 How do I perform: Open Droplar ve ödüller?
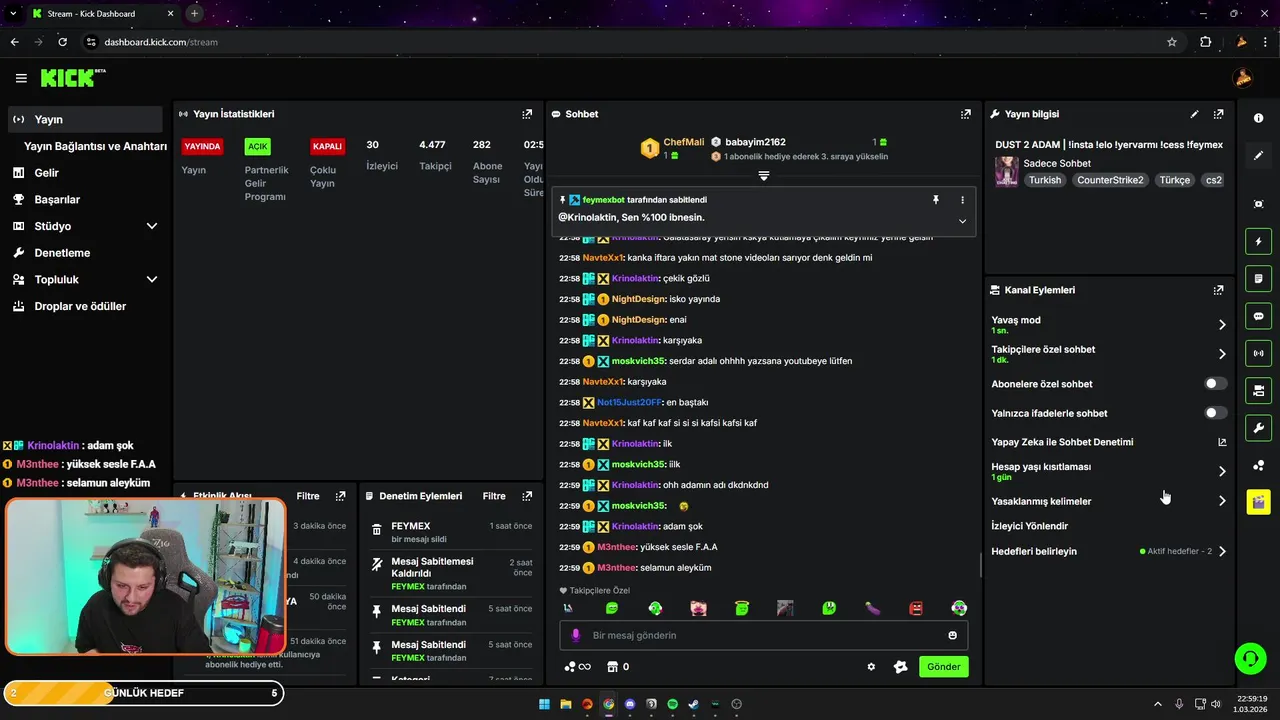point(85,306)
